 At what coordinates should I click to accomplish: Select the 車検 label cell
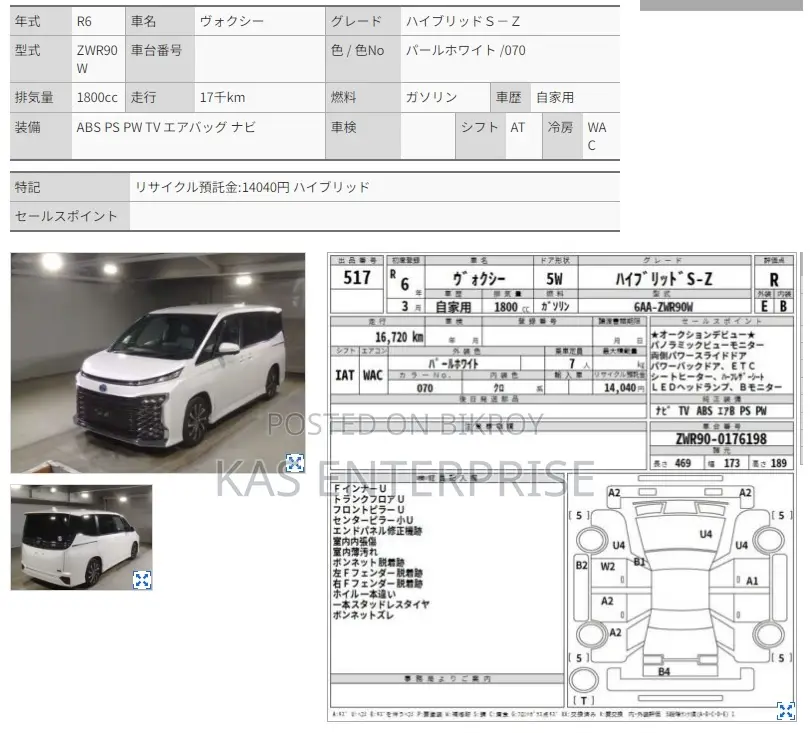pyautogui.click(x=363, y=136)
